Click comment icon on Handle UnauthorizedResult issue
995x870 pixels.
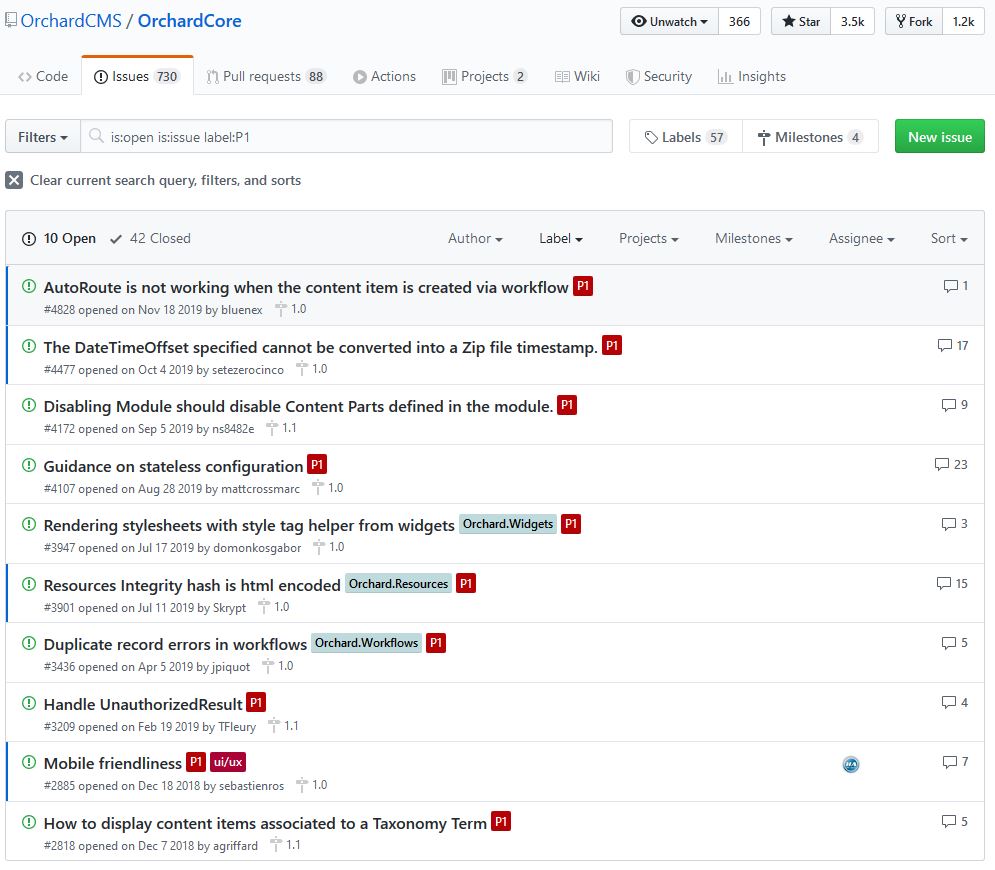click(x=949, y=702)
